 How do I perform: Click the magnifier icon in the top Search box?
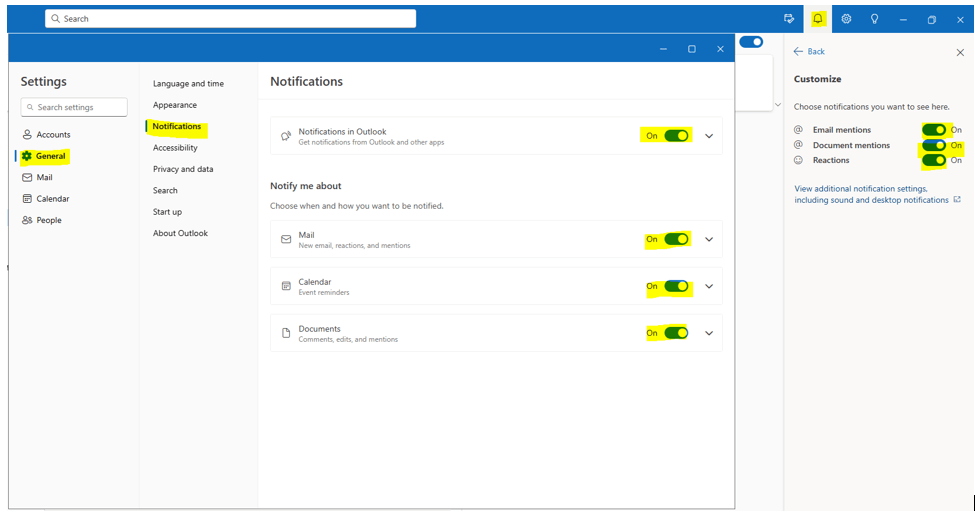click(x=55, y=19)
